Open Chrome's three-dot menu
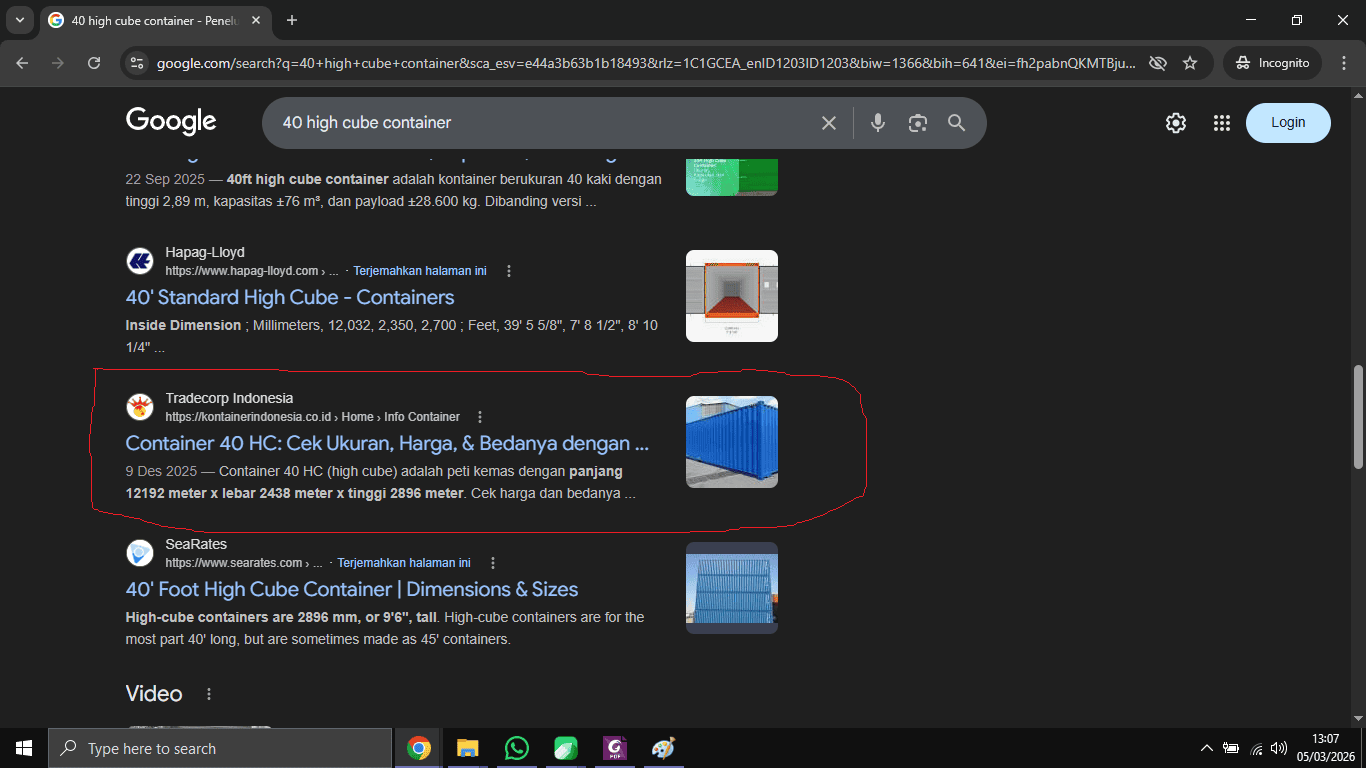 tap(1343, 63)
